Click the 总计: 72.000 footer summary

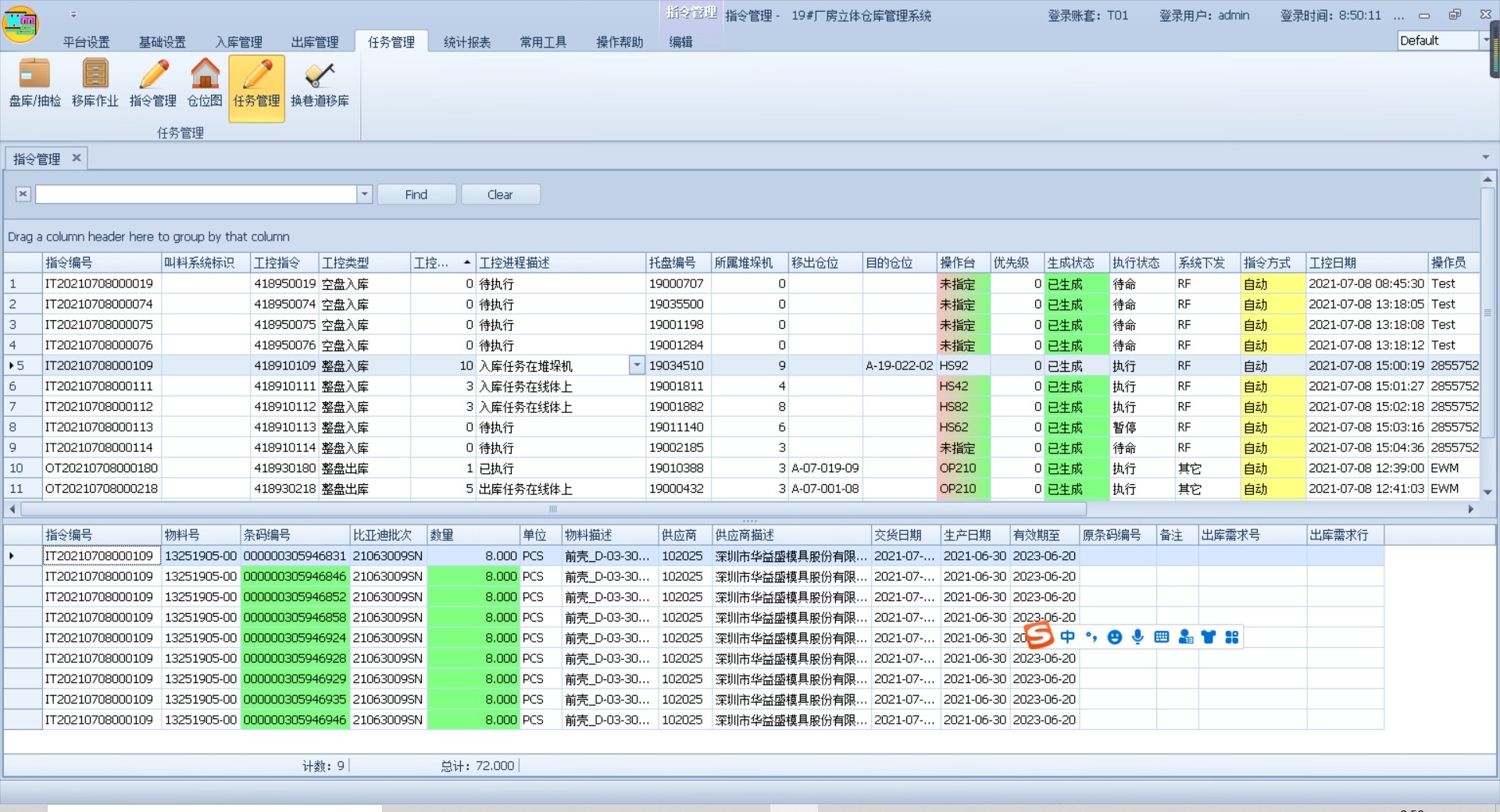[x=477, y=766]
